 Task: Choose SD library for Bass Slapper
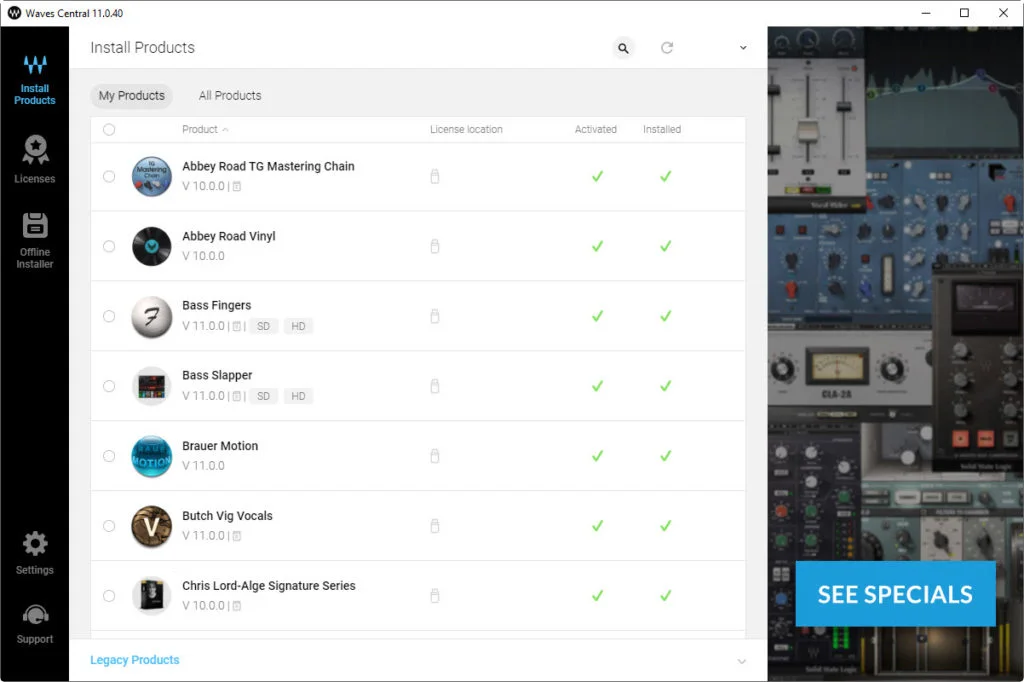(263, 396)
